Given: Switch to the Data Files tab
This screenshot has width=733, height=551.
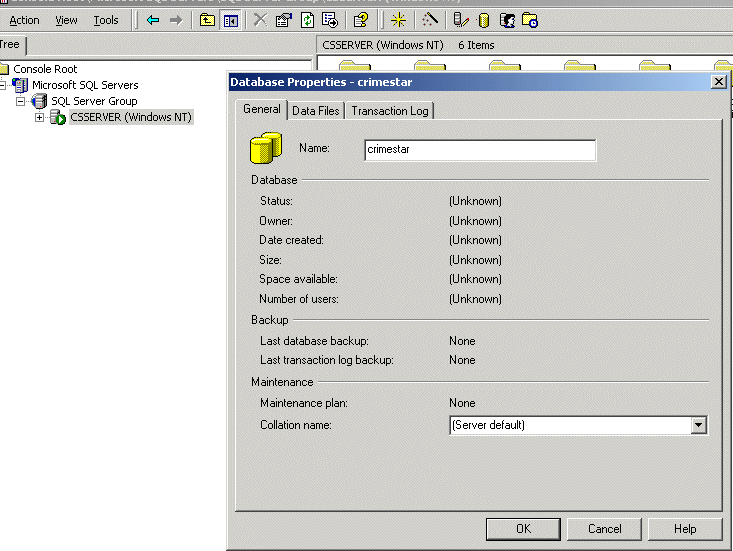Looking at the screenshot, I should 315,111.
